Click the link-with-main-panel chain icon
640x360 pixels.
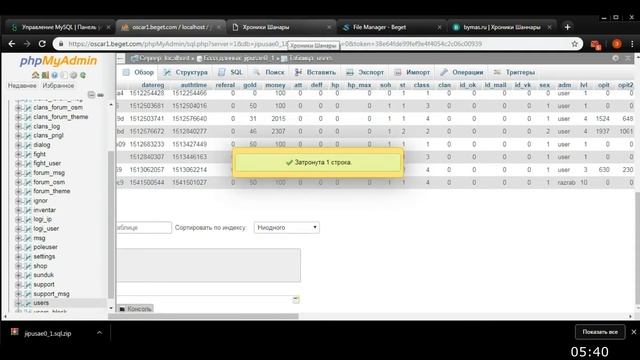pyautogui.click(x=100, y=95)
